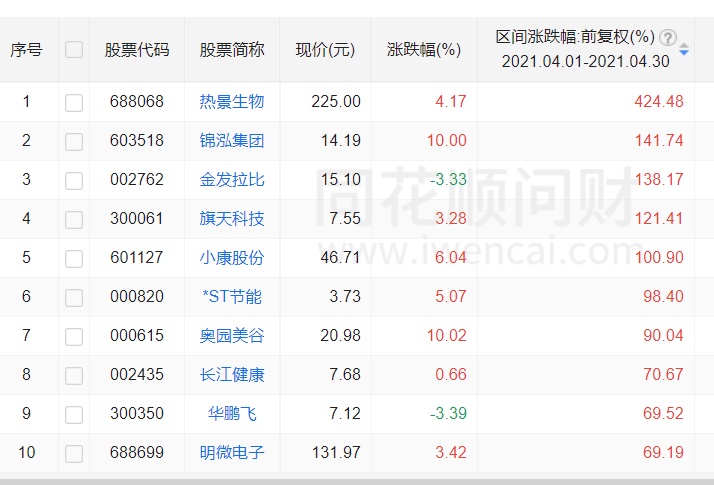
Task: Open the 长江健康 stock link
Action: click(232, 375)
